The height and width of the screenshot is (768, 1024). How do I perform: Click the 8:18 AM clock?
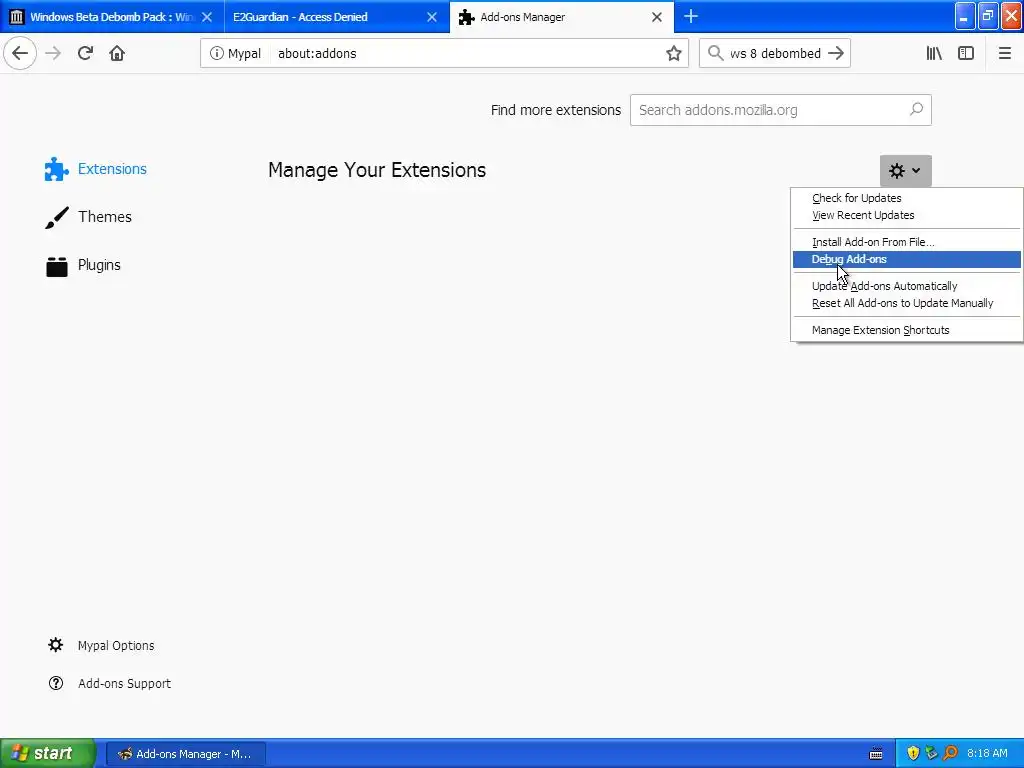click(987, 753)
